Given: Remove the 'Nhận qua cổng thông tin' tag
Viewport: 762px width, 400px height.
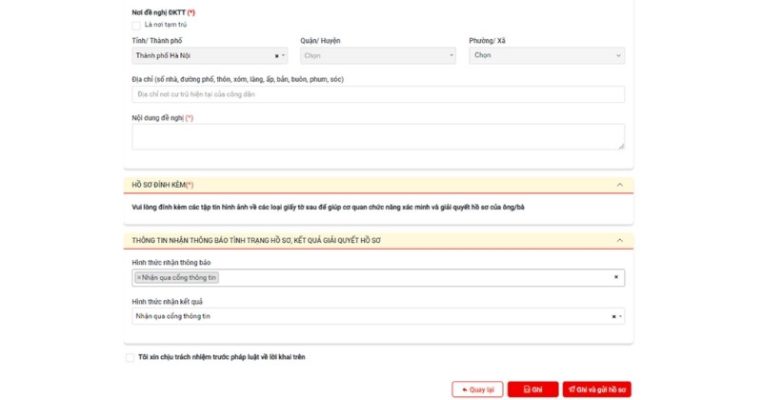Looking at the screenshot, I should click(139, 277).
